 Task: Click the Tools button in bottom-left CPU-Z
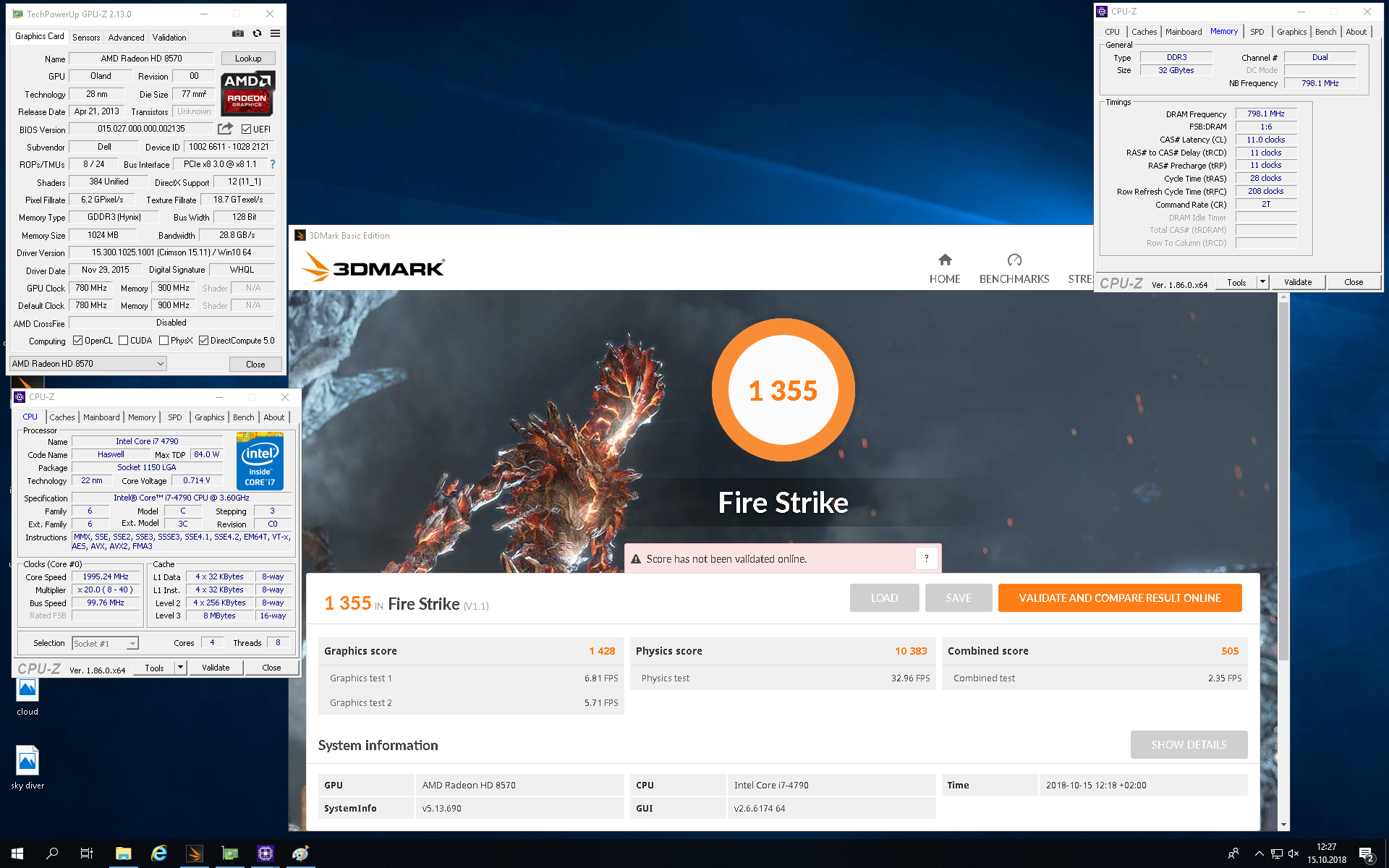coord(155,668)
